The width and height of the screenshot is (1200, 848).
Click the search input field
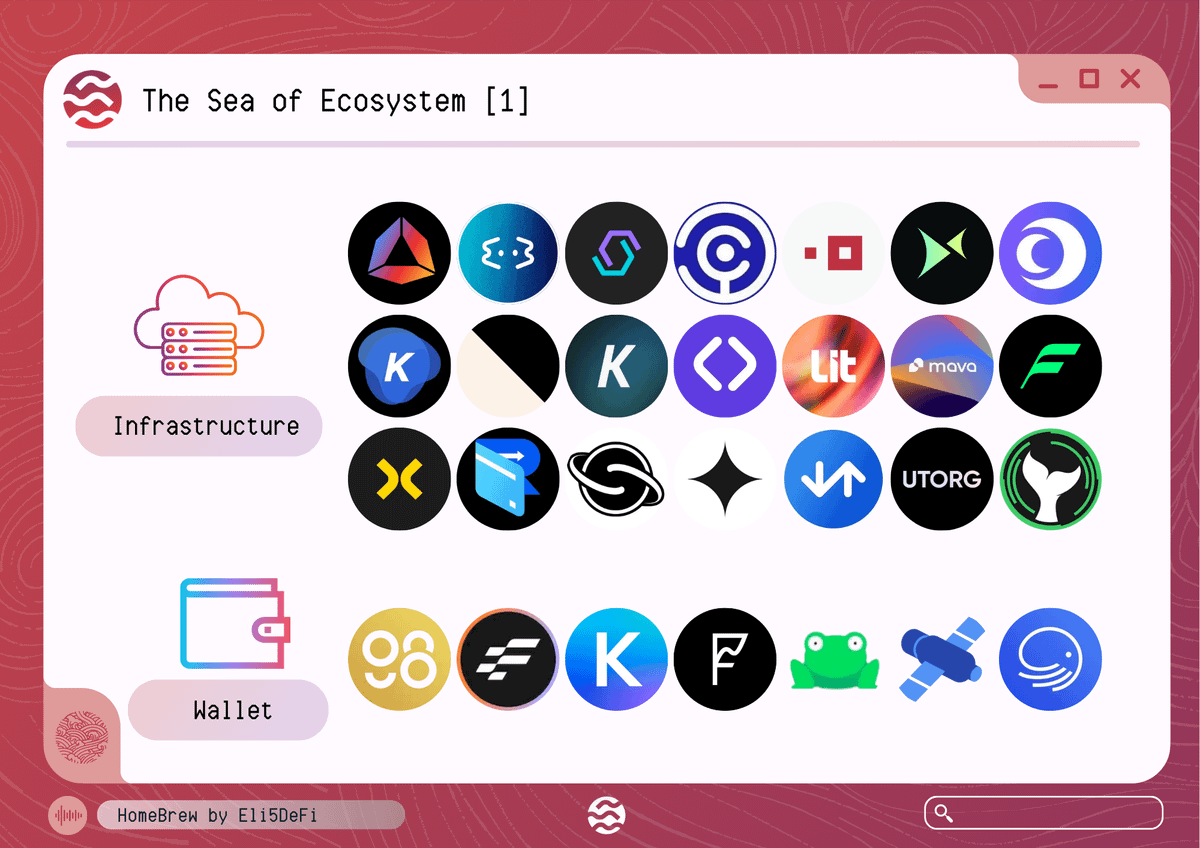coord(1043,813)
